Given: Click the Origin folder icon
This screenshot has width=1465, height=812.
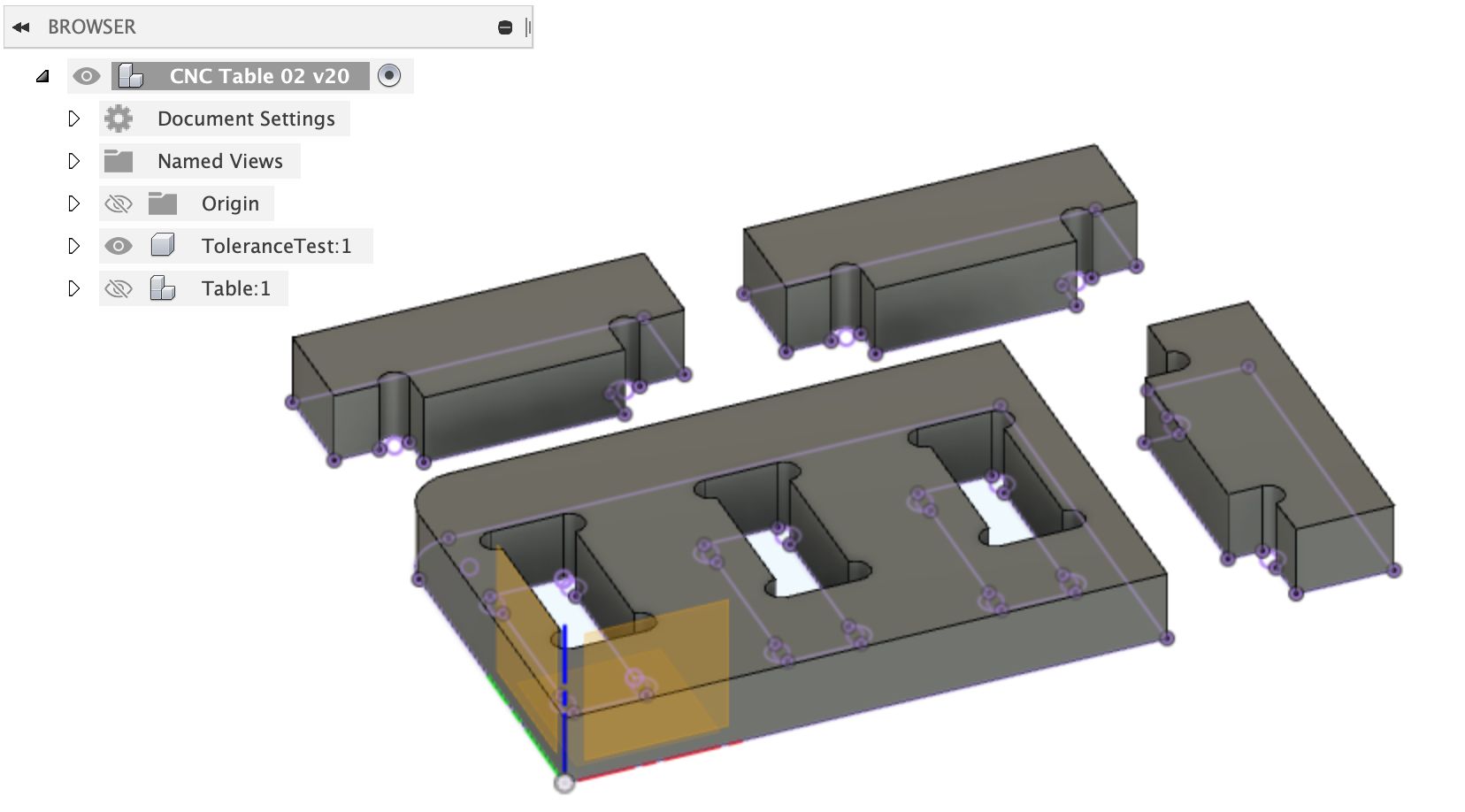Looking at the screenshot, I should point(163,203).
